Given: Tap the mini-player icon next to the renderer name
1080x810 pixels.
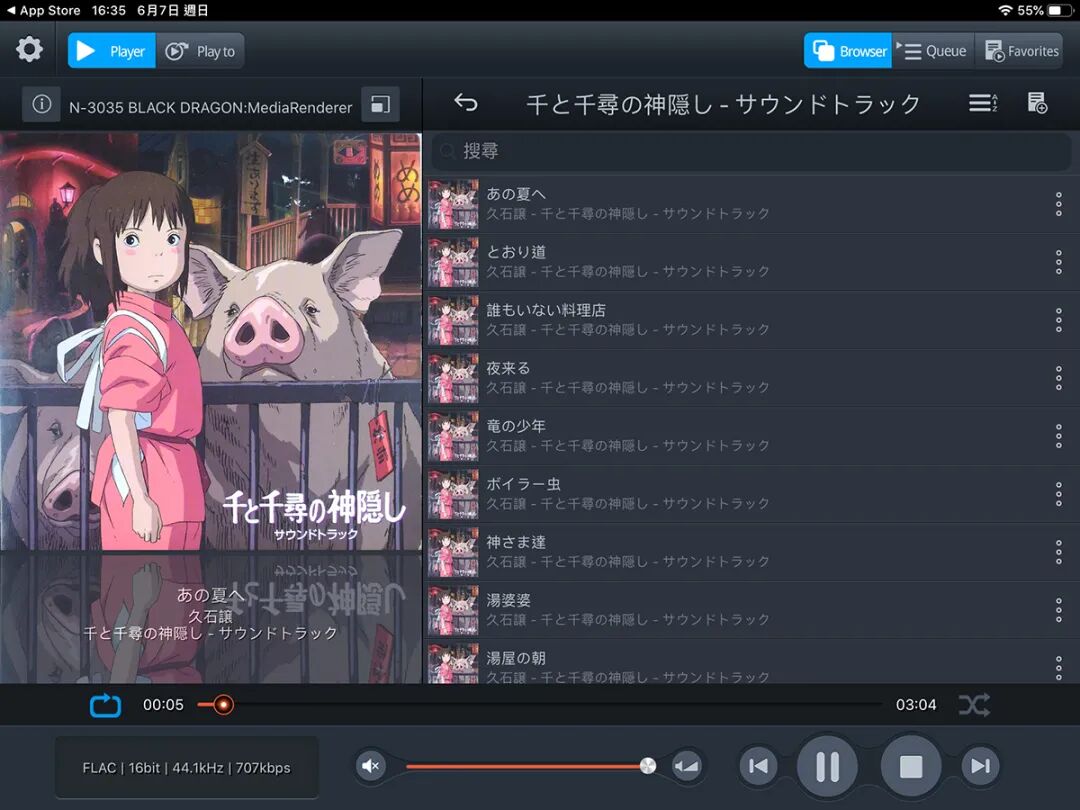Looking at the screenshot, I should point(379,103).
